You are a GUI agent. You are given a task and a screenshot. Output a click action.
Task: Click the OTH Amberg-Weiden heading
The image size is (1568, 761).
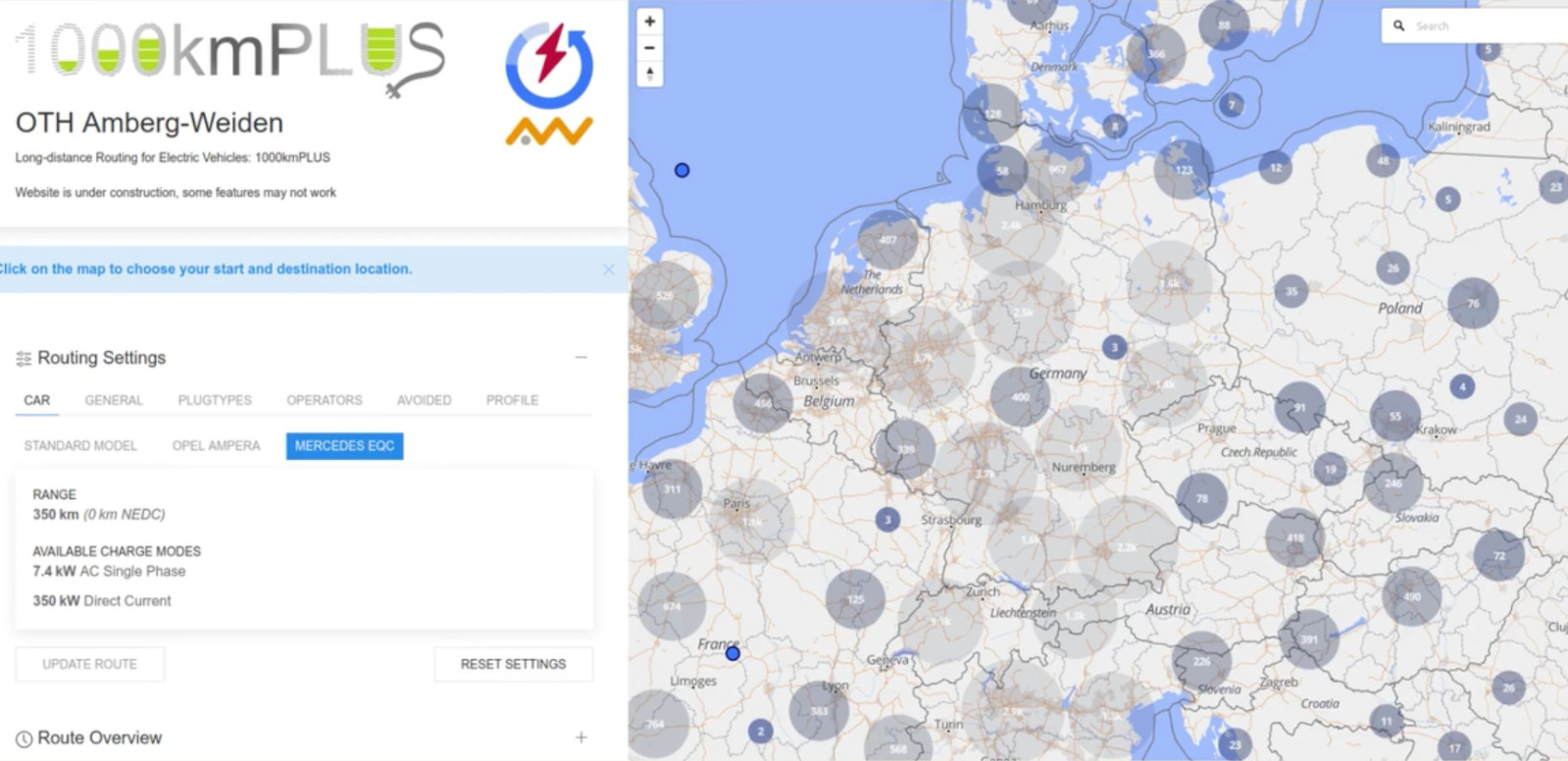coord(149,123)
